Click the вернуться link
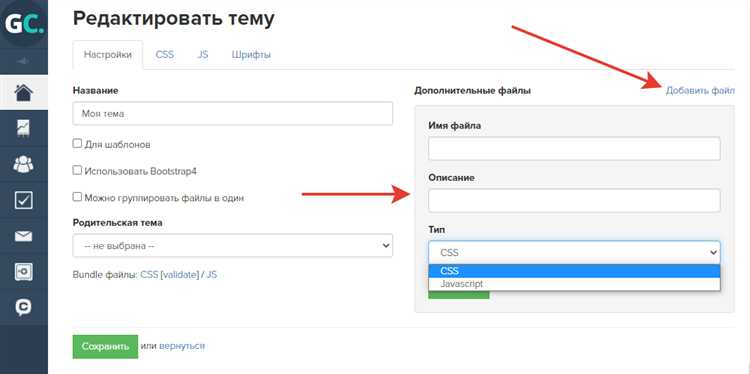The image size is (750, 374). point(182,346)
